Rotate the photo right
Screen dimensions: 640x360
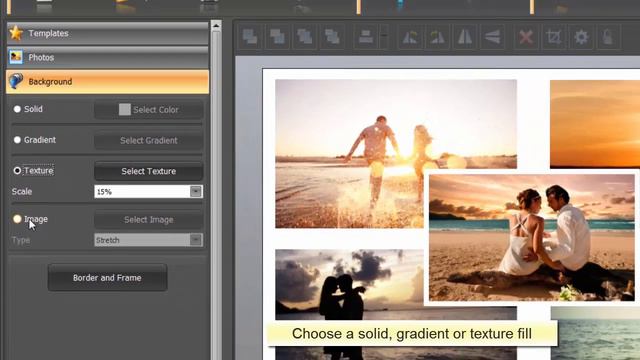437,37
